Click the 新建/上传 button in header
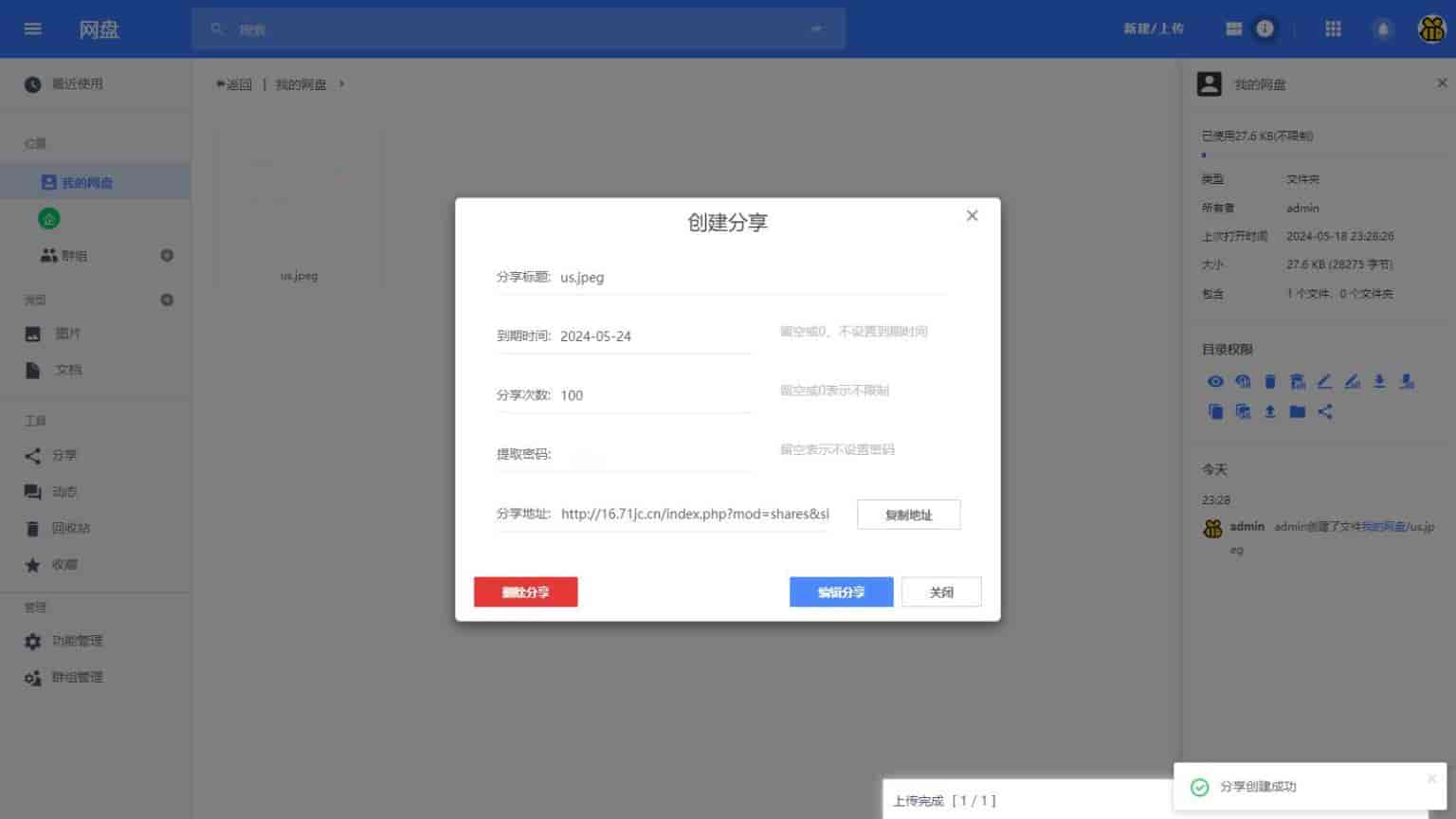Image resolution: width=1456 pixels, height=819 pixels. click(1154, 28)
